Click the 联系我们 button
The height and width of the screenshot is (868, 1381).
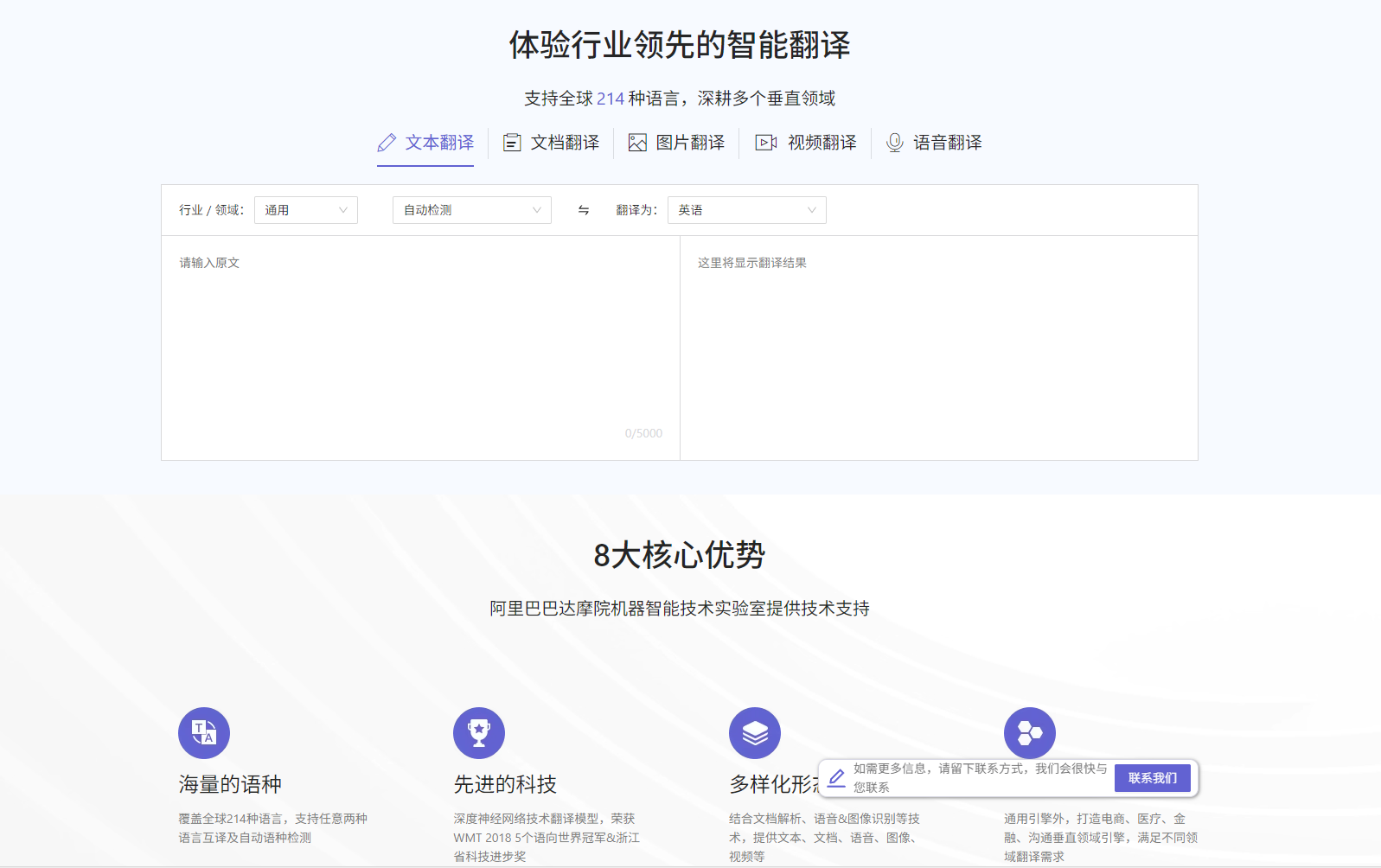pyautogui.click(x=1153, y=778)
